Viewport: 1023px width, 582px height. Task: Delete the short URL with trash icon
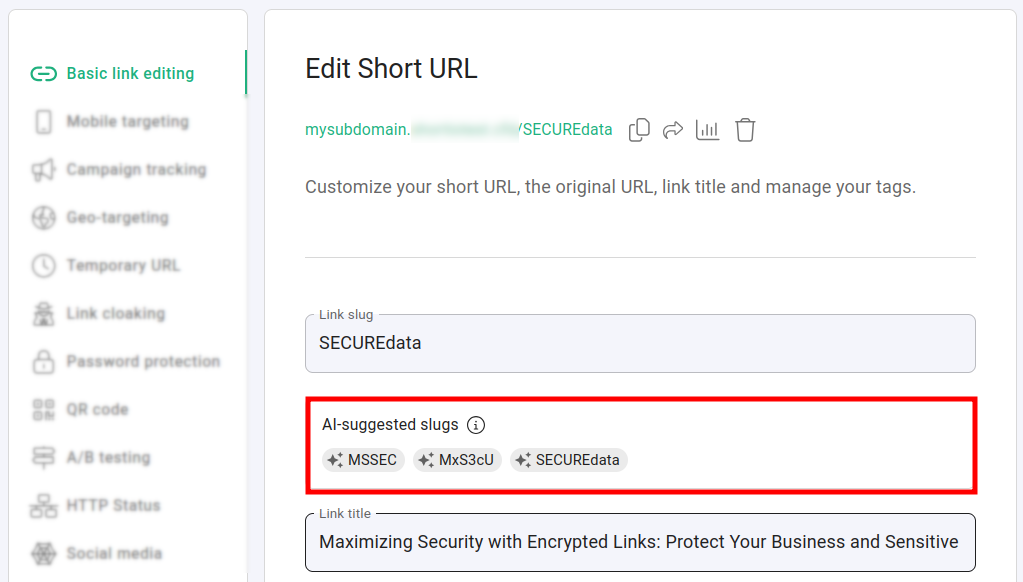pos(745,130)
